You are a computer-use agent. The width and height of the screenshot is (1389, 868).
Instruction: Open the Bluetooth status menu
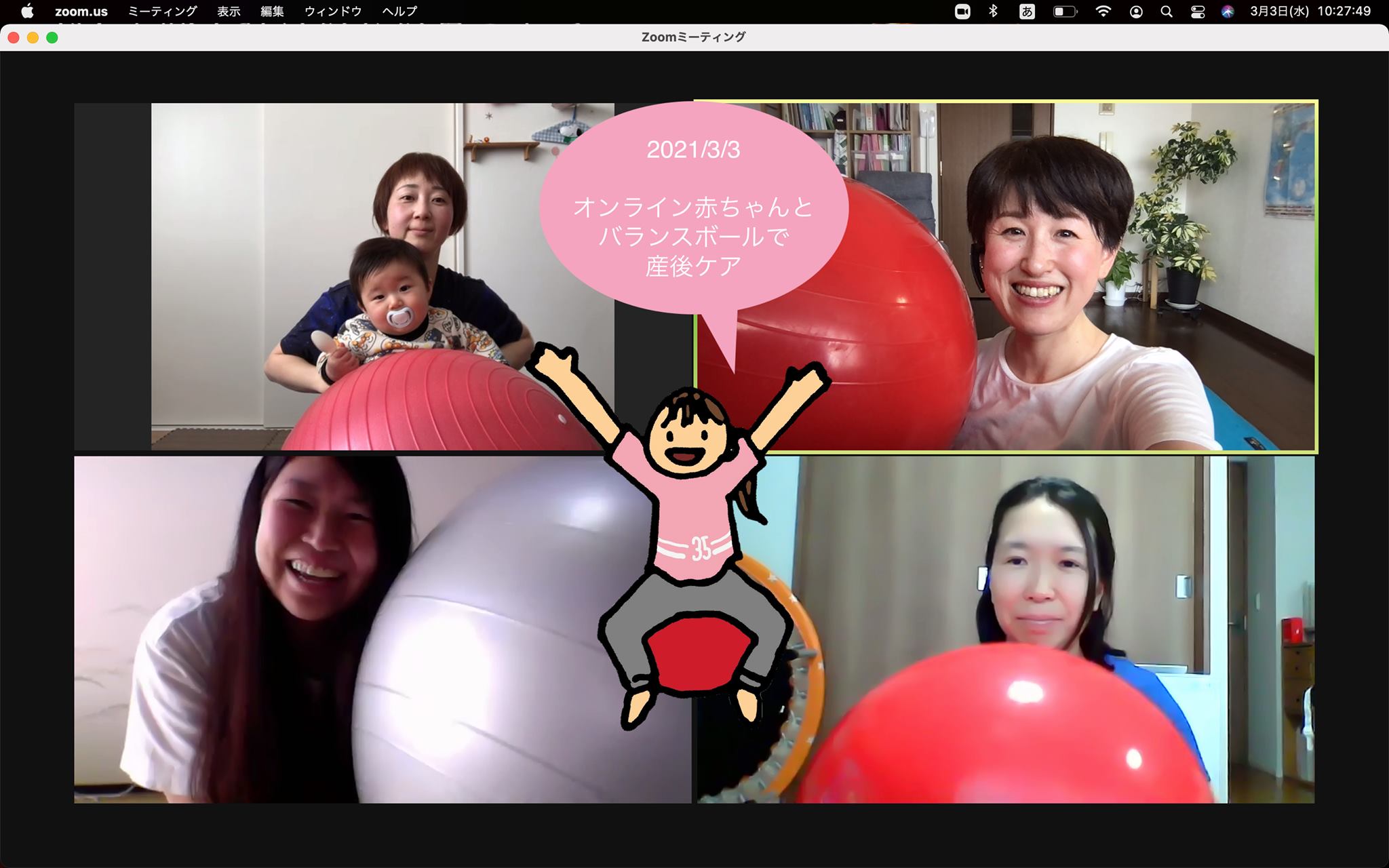[x=994, y=12]
